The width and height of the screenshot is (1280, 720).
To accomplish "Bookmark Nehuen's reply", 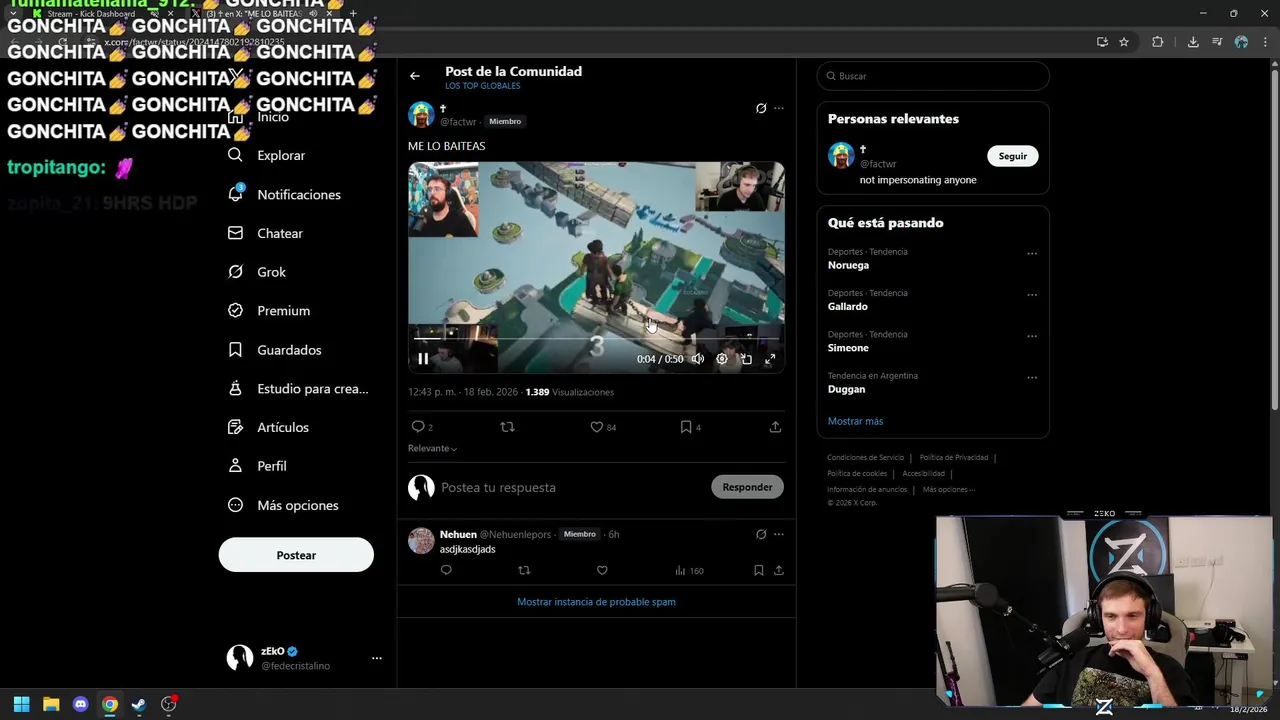I will (758, 570).
